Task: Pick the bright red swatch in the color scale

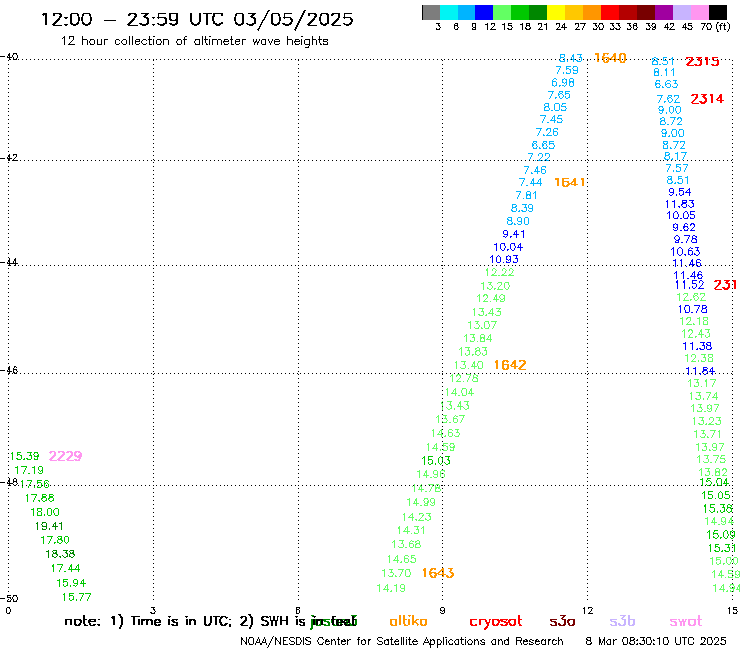Action: (610, 12)
